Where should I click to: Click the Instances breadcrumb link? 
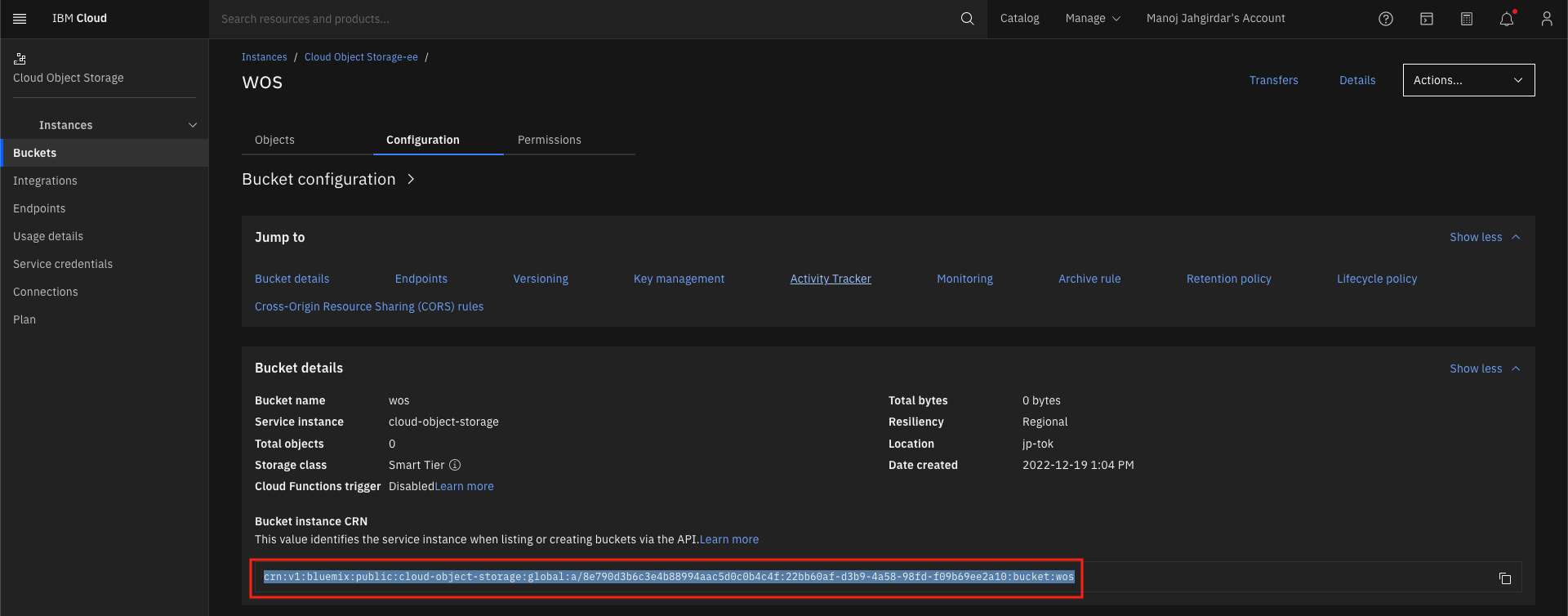click(x=265, y=57)
